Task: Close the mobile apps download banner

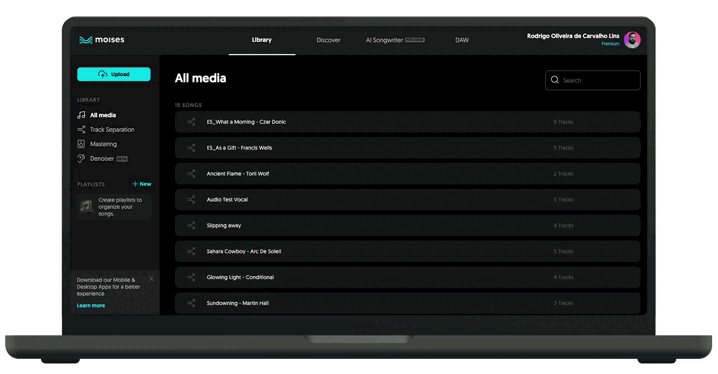Action: tap(151, 279)
